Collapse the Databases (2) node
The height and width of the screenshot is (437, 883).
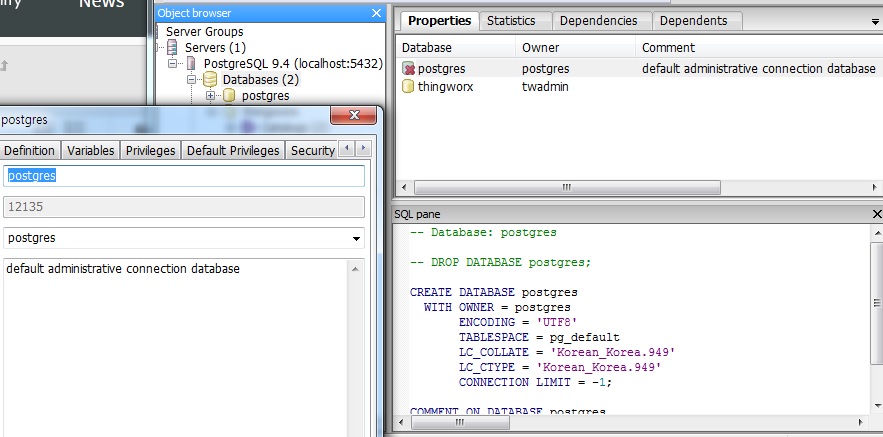pos(191,79)
